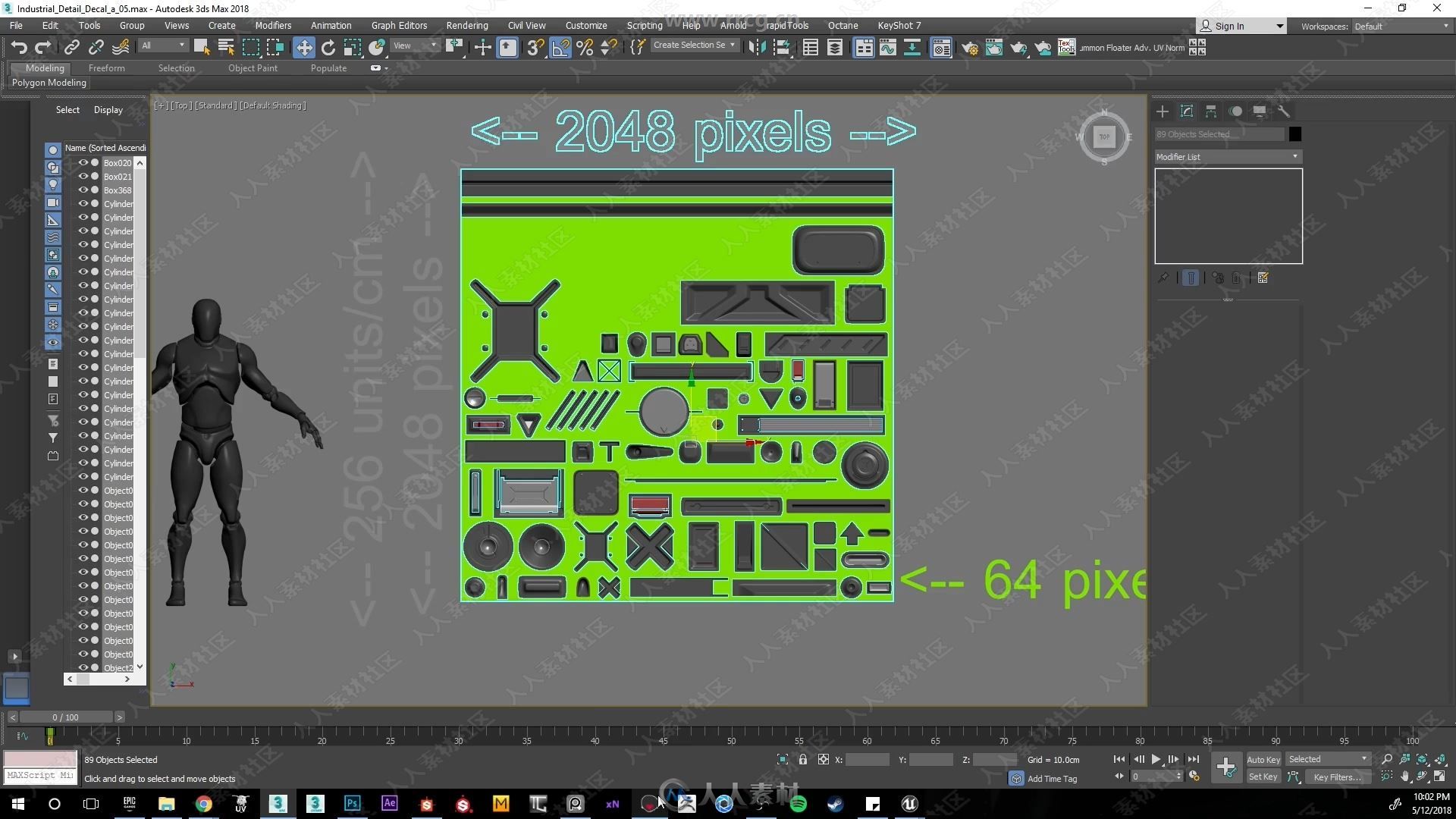Open the Sign In dropdown arrow
This screenshot has width=1456, height=819.
point(1279,27)
